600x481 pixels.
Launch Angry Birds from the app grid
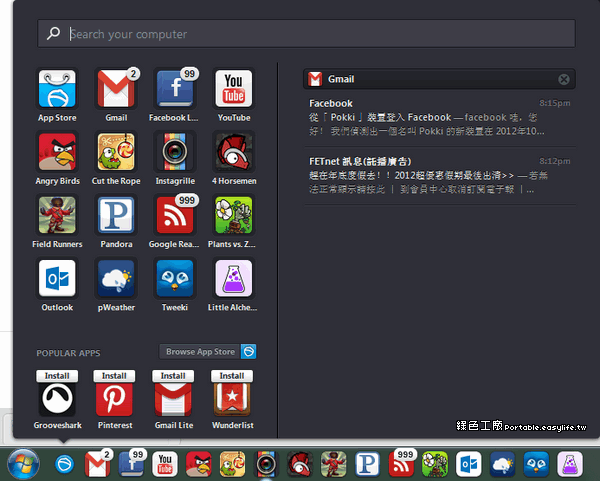[x=57, y=152]
